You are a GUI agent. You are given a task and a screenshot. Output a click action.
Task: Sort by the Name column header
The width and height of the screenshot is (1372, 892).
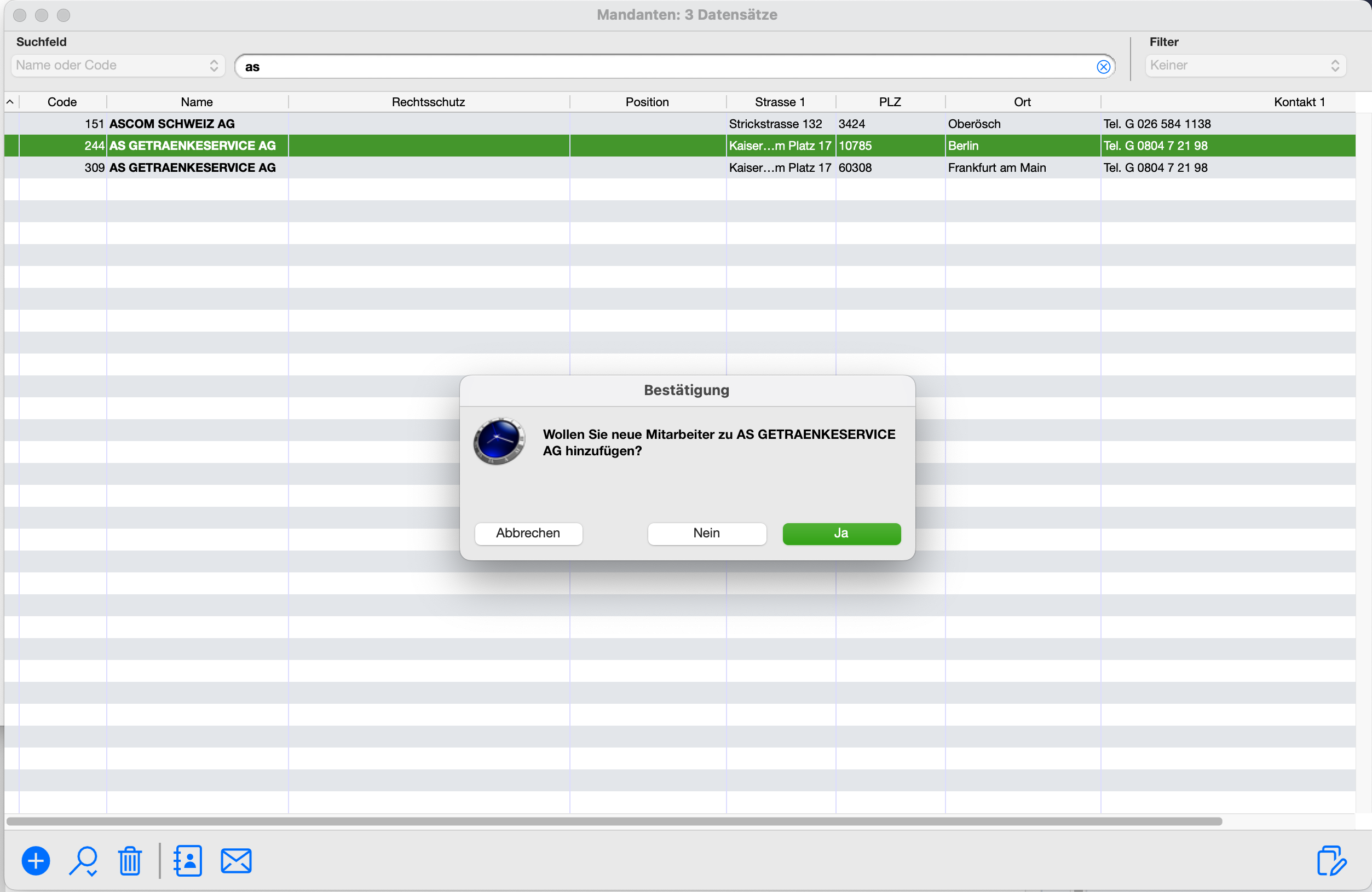(197, 102)
